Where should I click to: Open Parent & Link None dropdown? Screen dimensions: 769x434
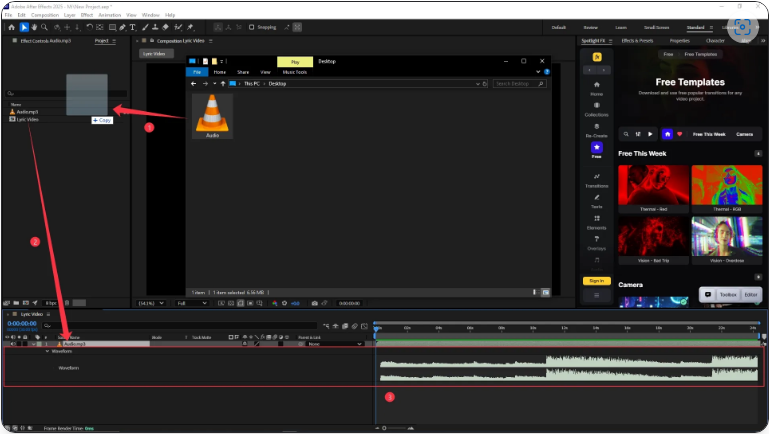click(335, 344)
